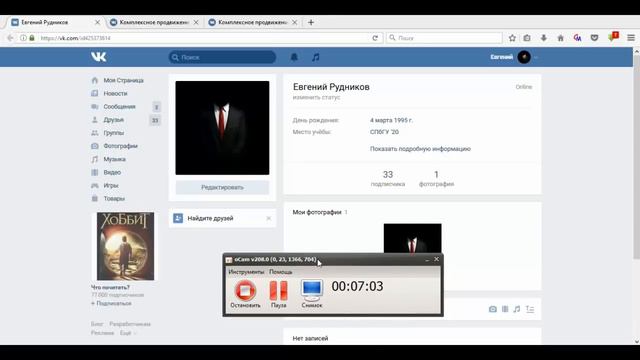This screenshot has width=640, height=360.
Task: Open Реклама footer link
Action: 102,333
